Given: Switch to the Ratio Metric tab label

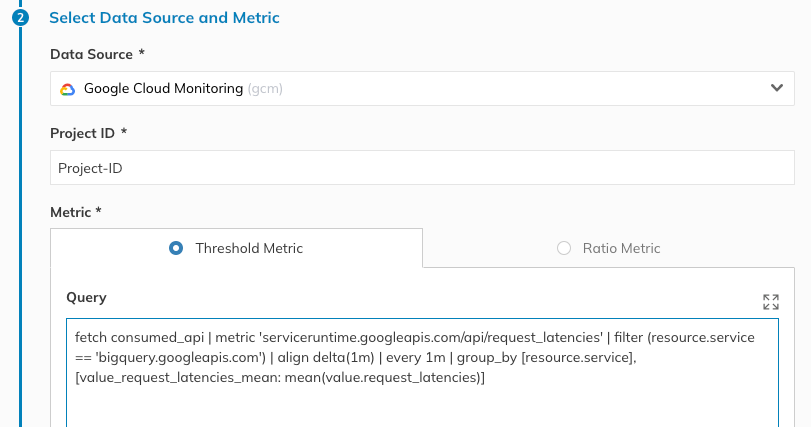Looking at the screenshot, I should pyautogui.click(x=621, y=248).
